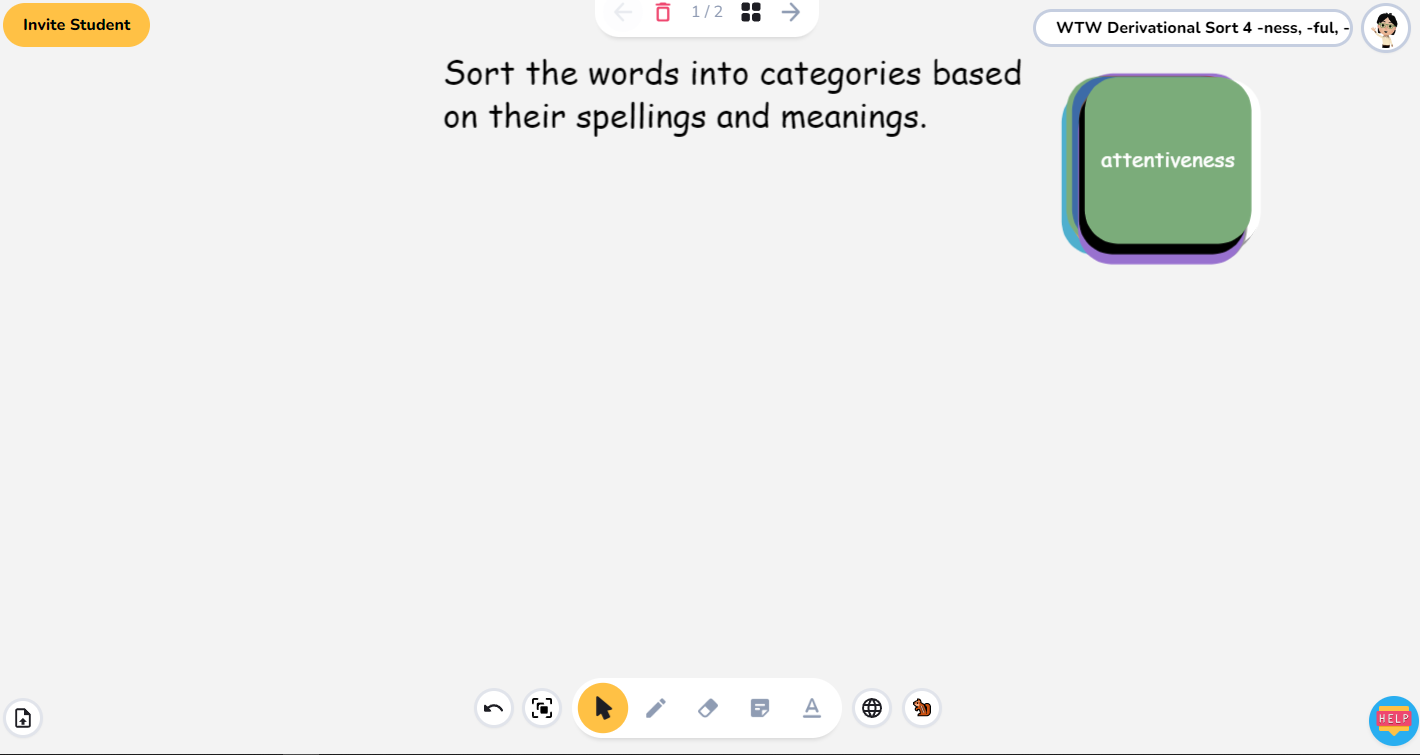Screen dimensions: 1420x755
Task: Open the file upload icon
Action: (23, 717)
